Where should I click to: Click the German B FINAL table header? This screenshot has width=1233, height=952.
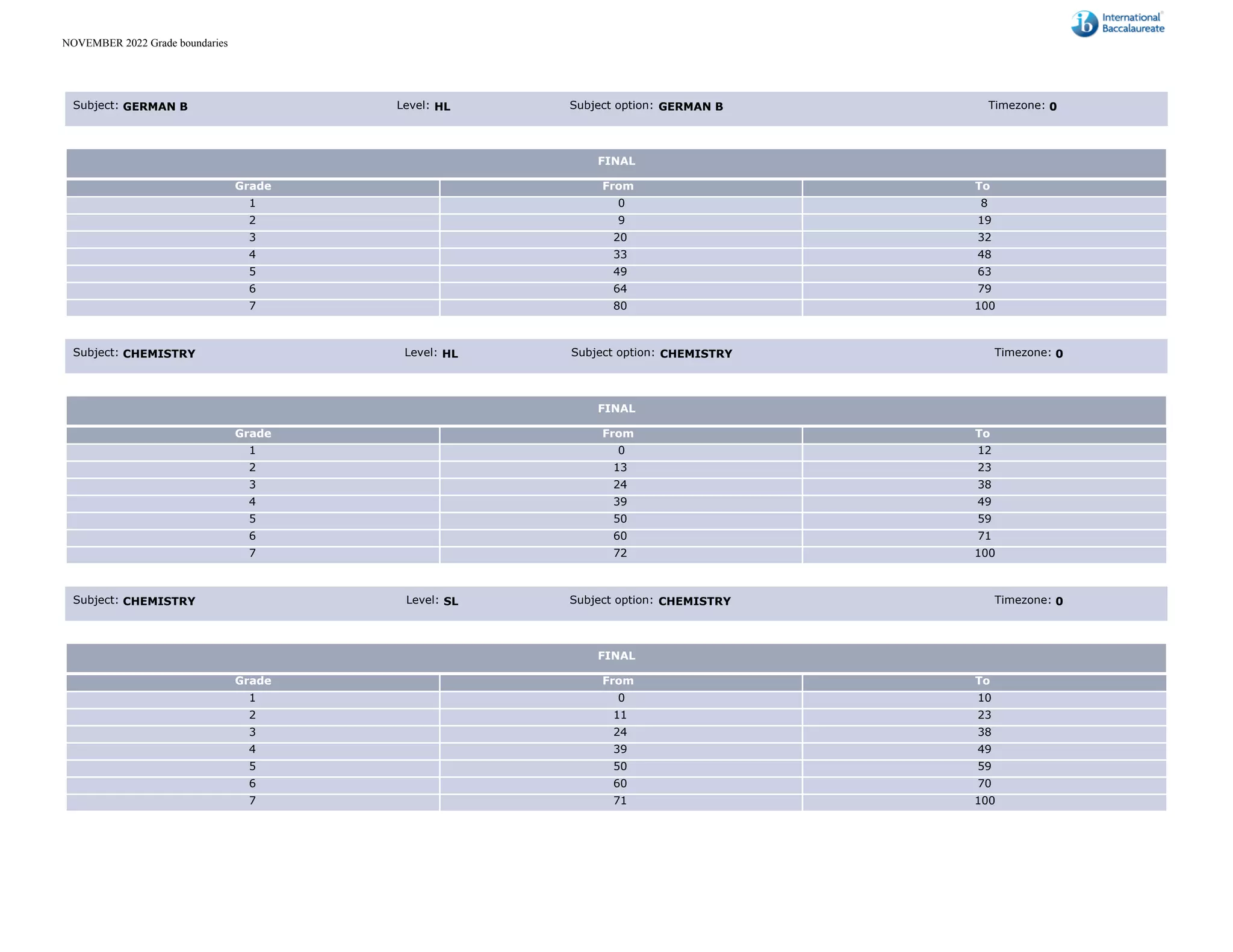(x=616, y=161)
